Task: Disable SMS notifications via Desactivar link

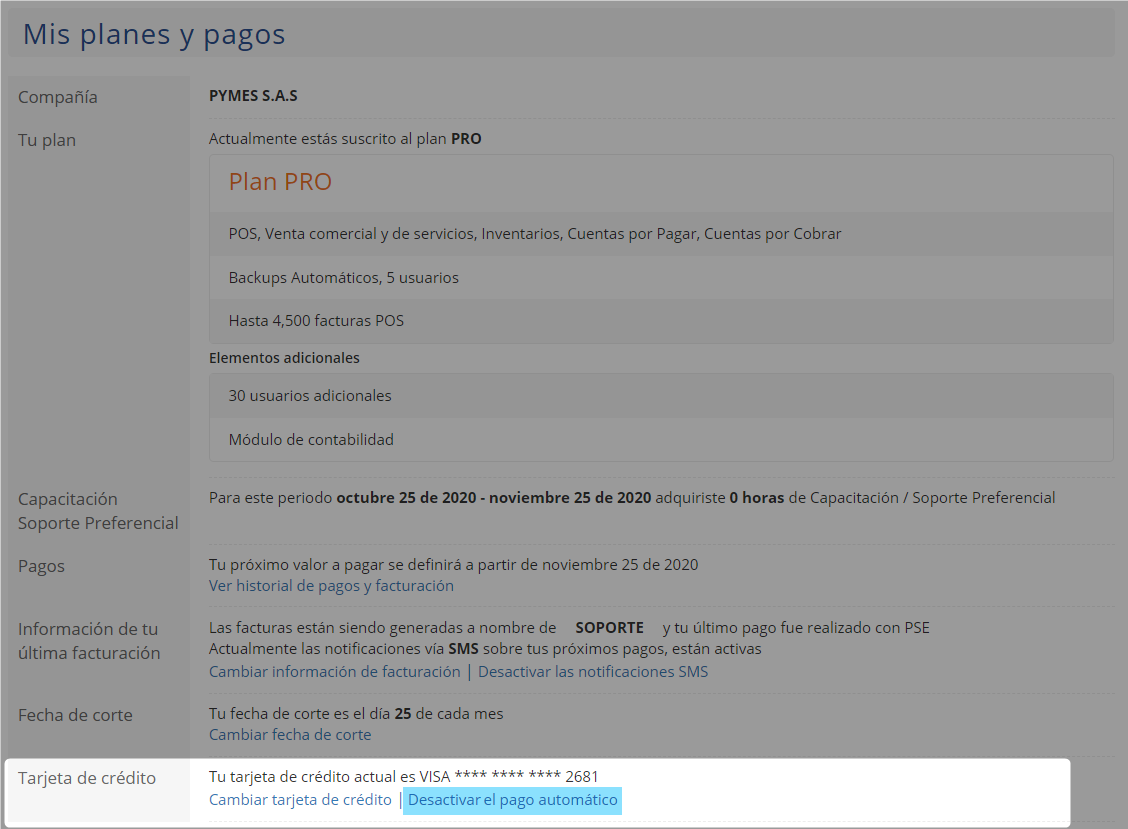Action: 592,672
